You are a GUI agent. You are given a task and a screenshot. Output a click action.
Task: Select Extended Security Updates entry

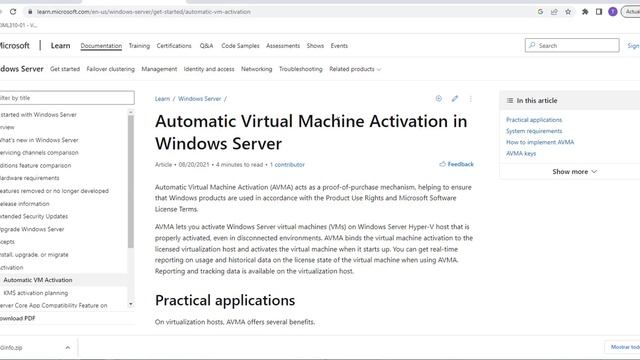(x=34, y=216)
